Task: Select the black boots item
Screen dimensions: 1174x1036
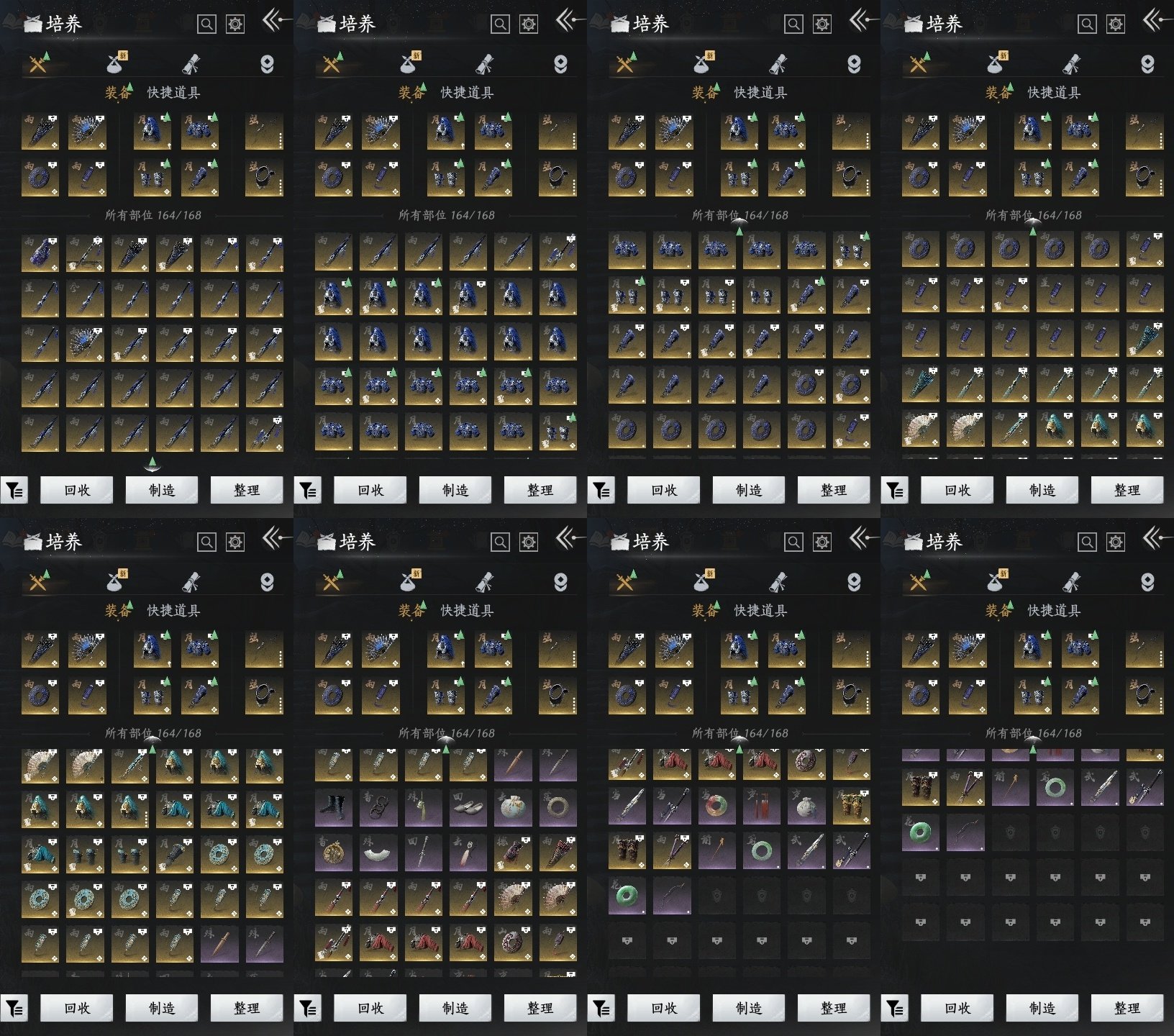Action: pos(333,809)
